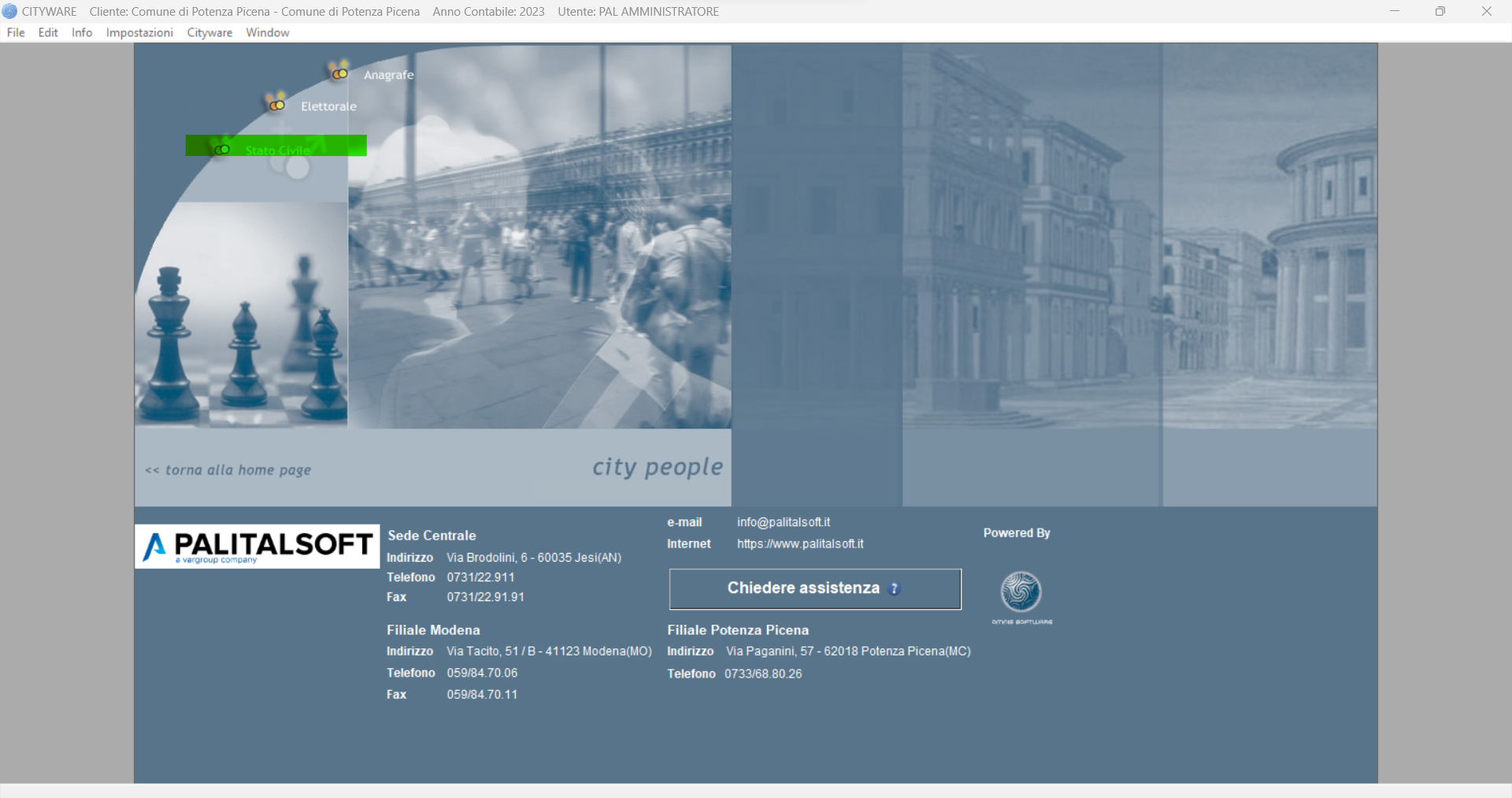
Task: Open the File menu
Action: click(16, 32)
